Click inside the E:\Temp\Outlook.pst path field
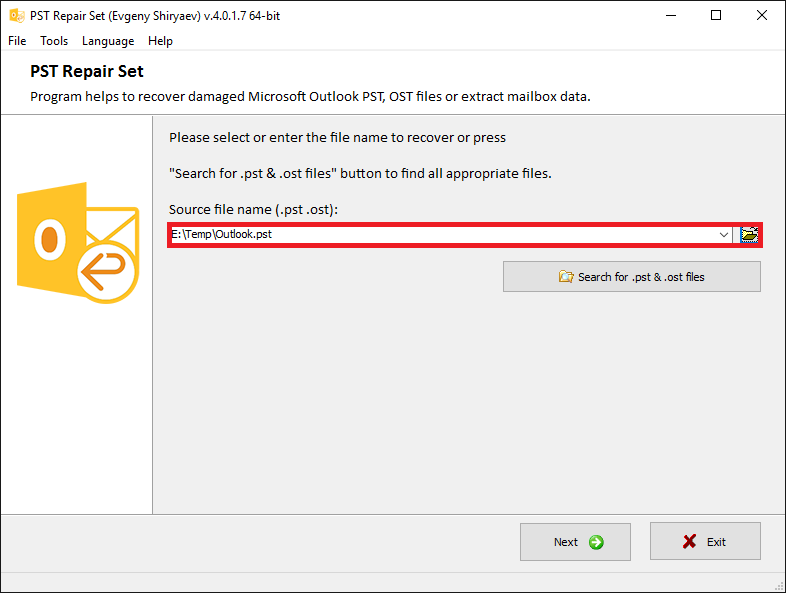 coord(443,235)
